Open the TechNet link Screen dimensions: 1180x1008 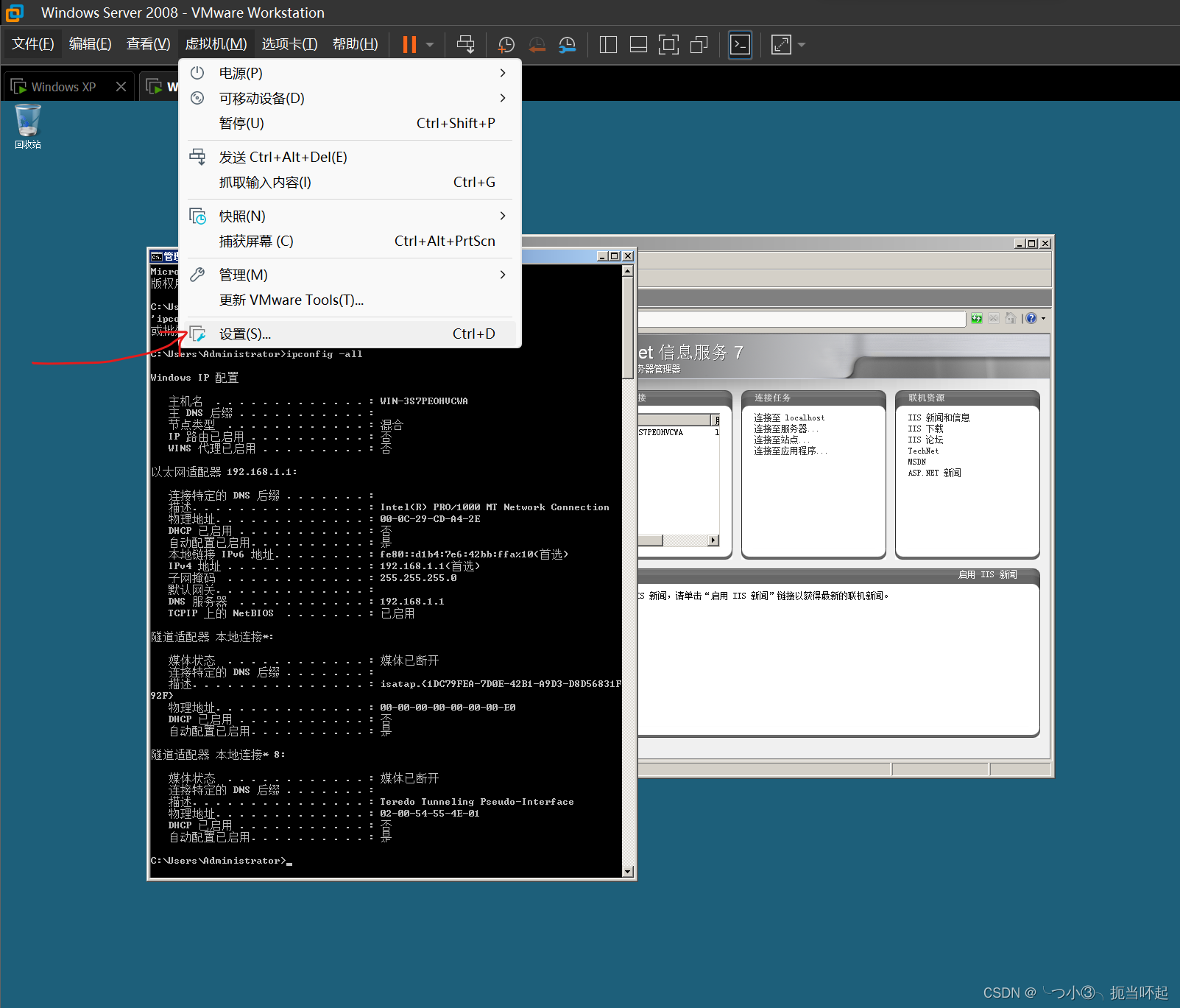point(923,451)
